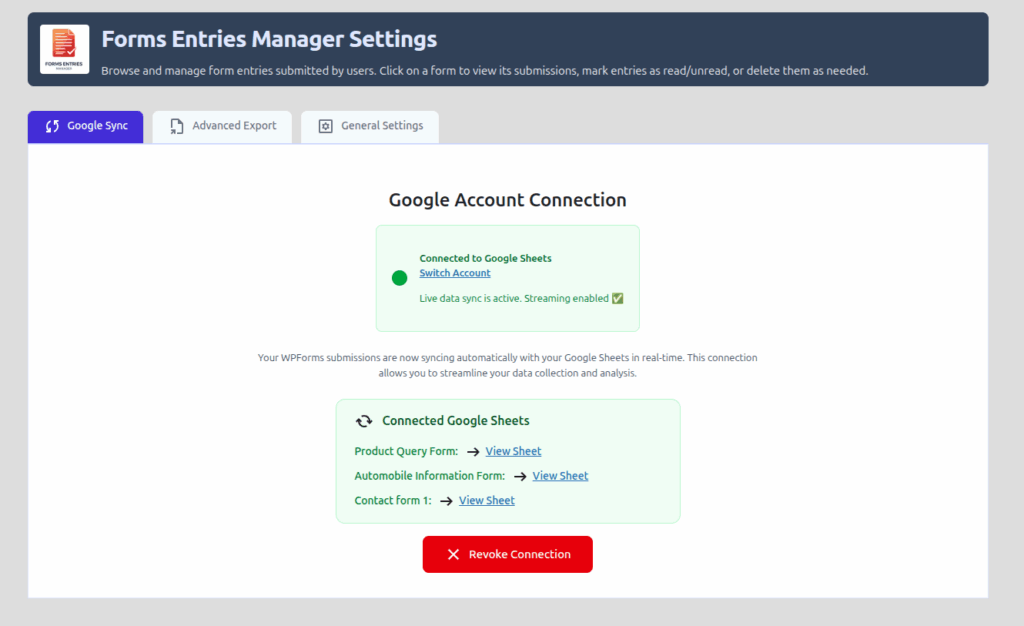
Task: Click the refresh arrows beside Connected Google Sheets
Action: click(x=363, y=421)
